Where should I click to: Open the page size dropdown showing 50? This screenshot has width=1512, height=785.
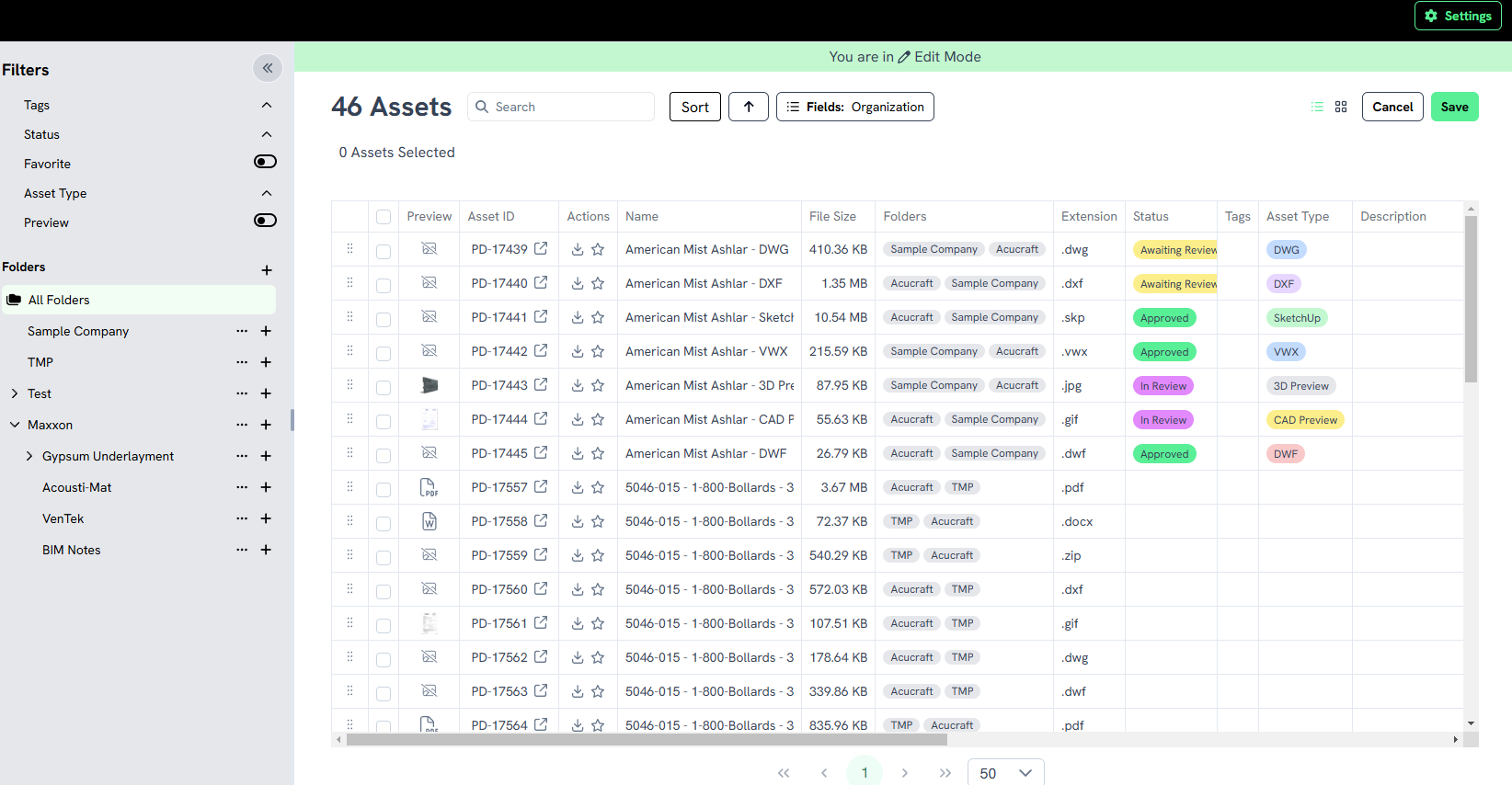tap(1005, 773)
